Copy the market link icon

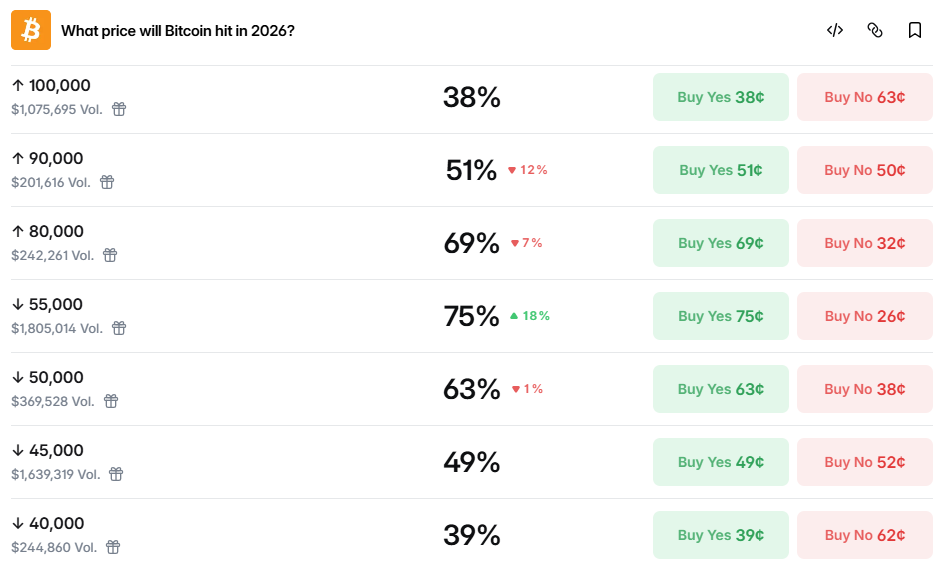[x=875, y=30]
